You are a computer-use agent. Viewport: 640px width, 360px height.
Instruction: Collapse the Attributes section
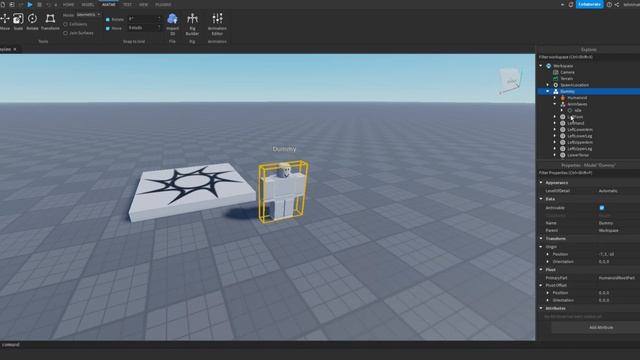(541, 308)
